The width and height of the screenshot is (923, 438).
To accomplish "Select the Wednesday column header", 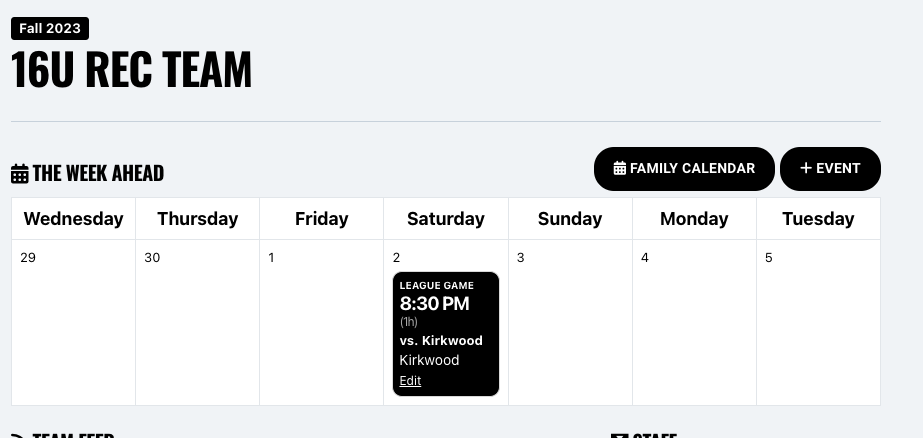I will point(73,219).
